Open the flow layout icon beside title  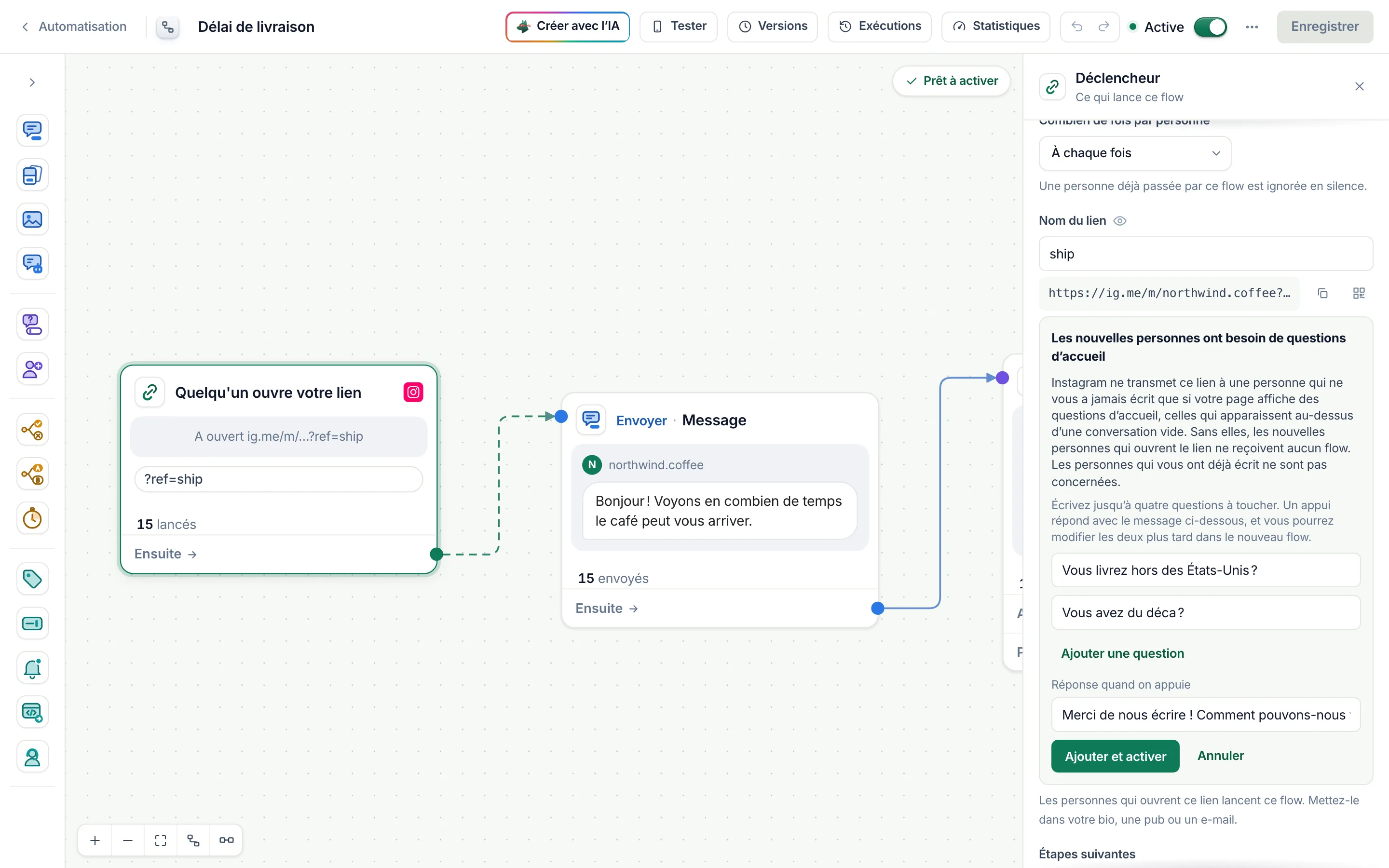(x=168, y=27)
